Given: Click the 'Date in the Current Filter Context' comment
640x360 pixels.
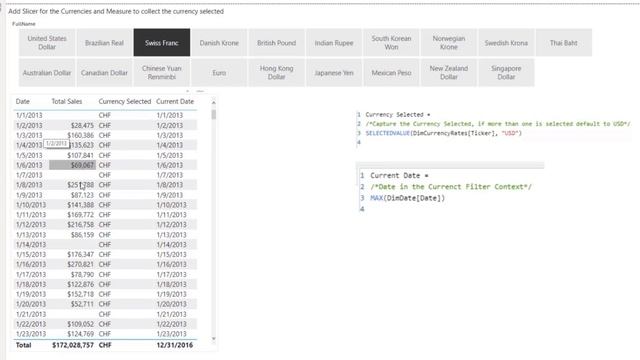Looking at the screenshot, I should [x=451, y=187].
